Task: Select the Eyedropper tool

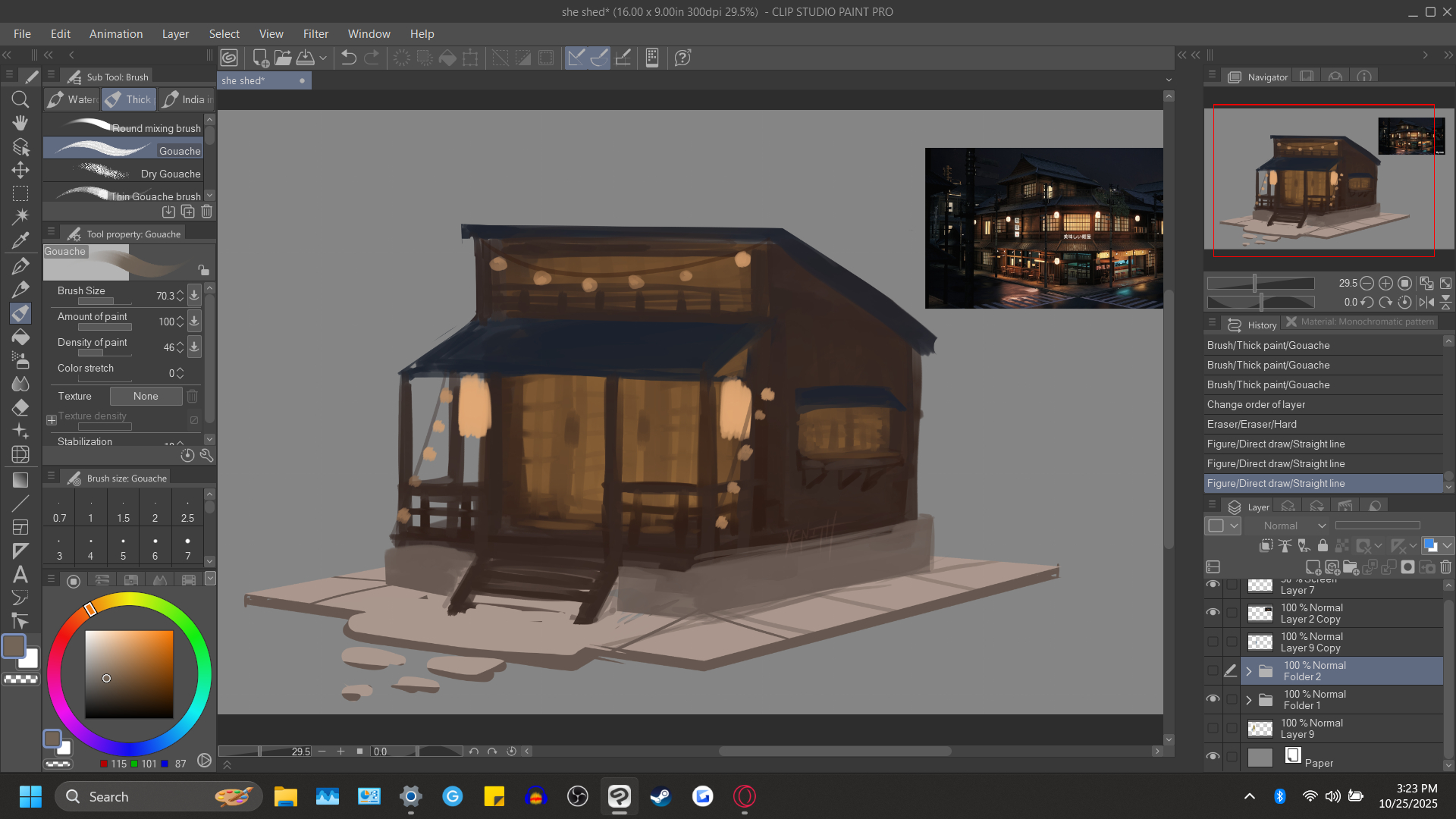Action: click(20, 240)
